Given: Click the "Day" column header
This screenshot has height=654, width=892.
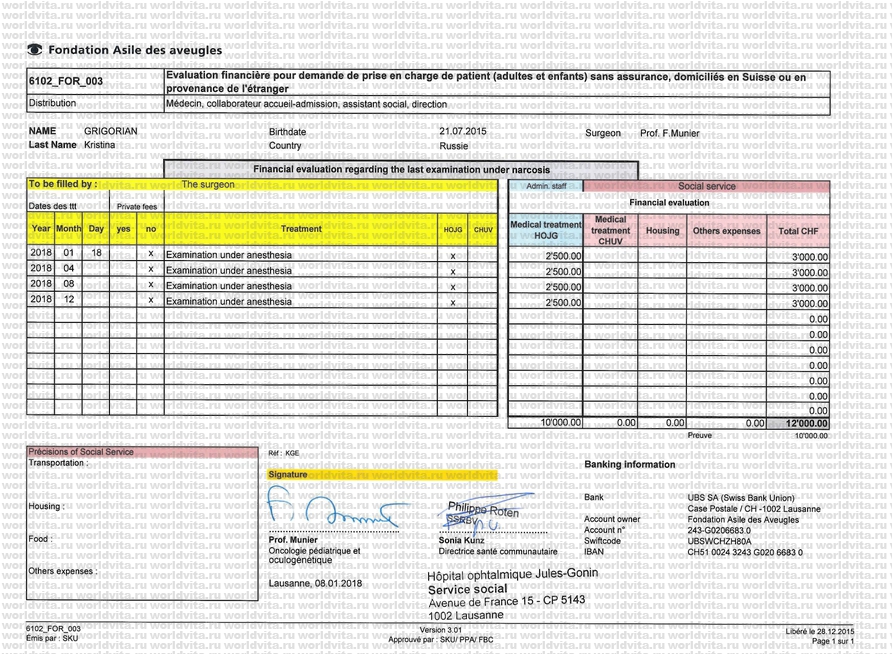Looking at the screenshot, I should (96, 229).
